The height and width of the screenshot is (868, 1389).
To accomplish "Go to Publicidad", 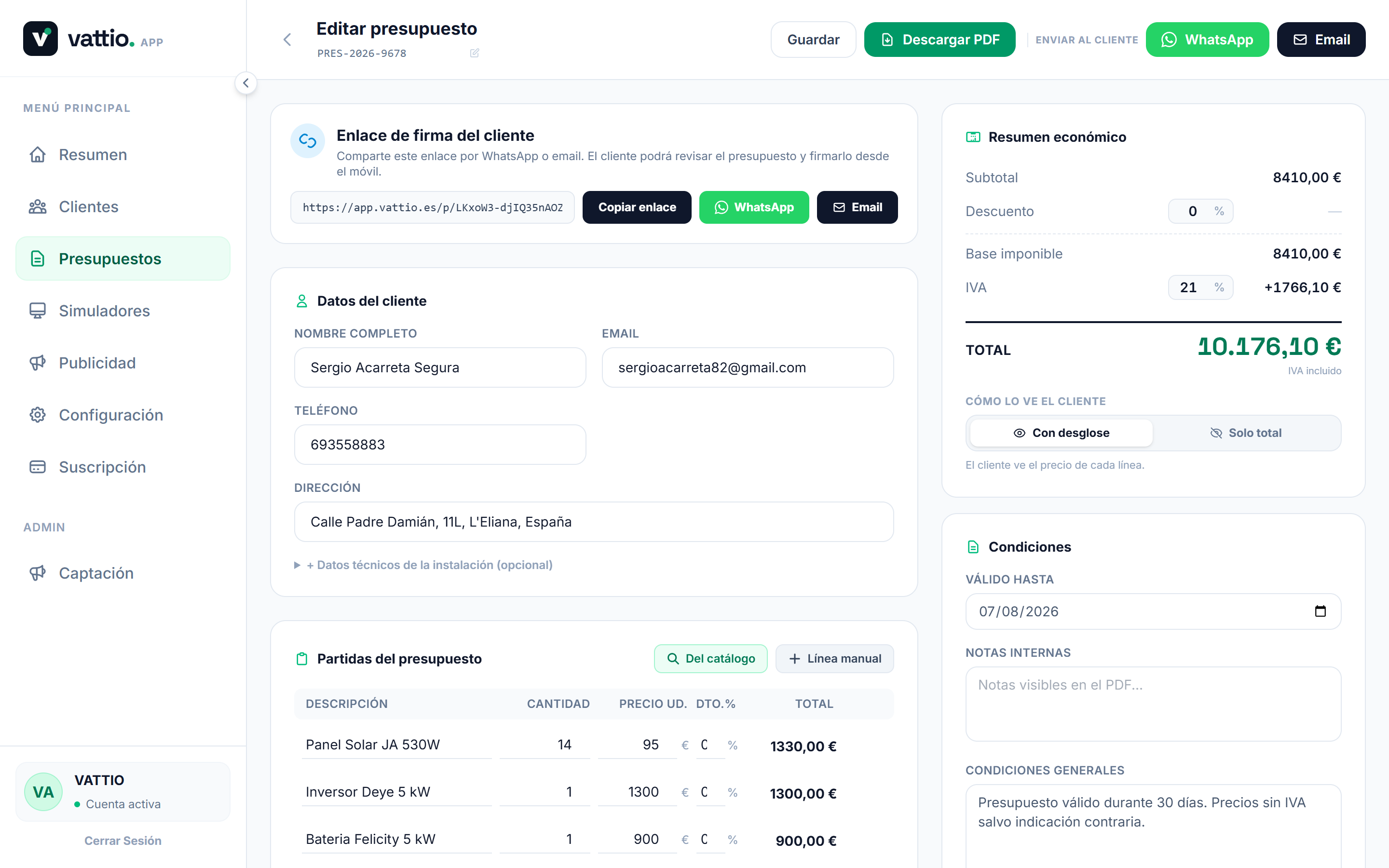I will (123, 363).
